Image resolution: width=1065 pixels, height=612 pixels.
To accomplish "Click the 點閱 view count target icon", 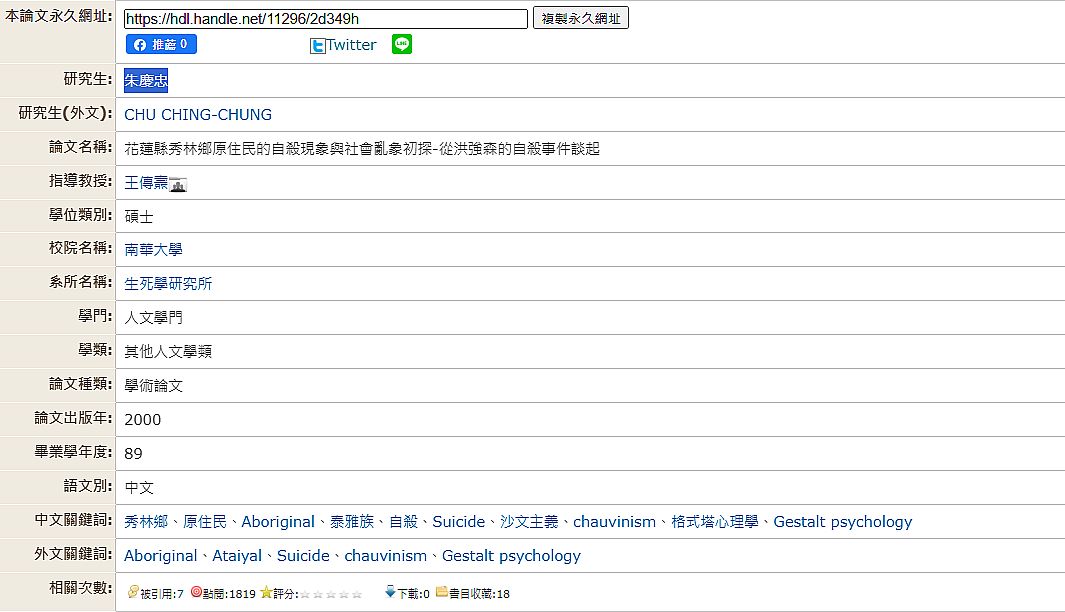I will point(197,593).
